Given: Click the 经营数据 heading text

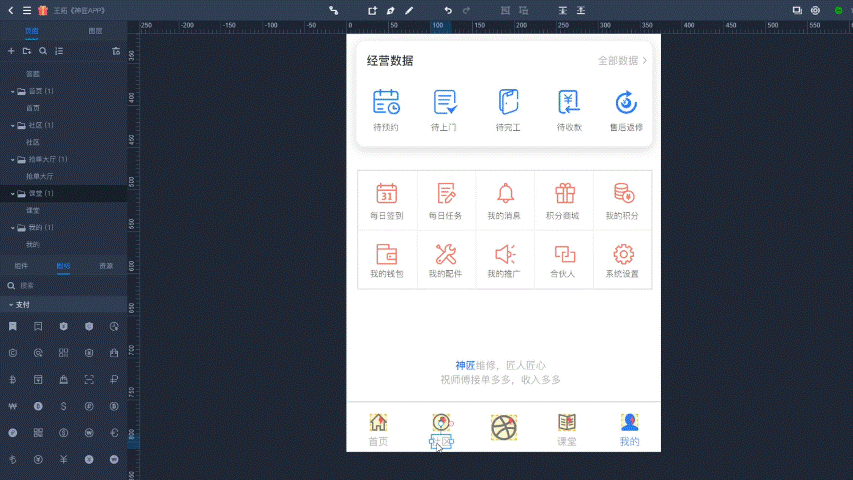Looking at the screenshot, I should point(390,60).
